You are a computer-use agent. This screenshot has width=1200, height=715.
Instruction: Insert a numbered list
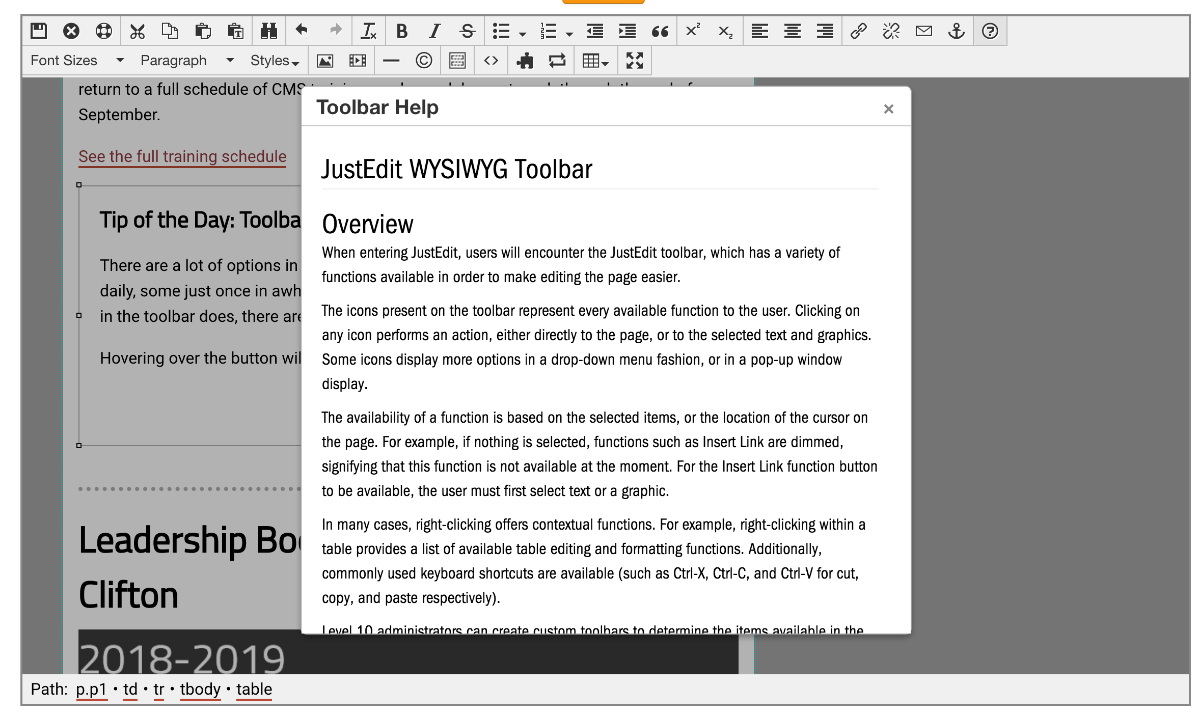click(547, 32)
